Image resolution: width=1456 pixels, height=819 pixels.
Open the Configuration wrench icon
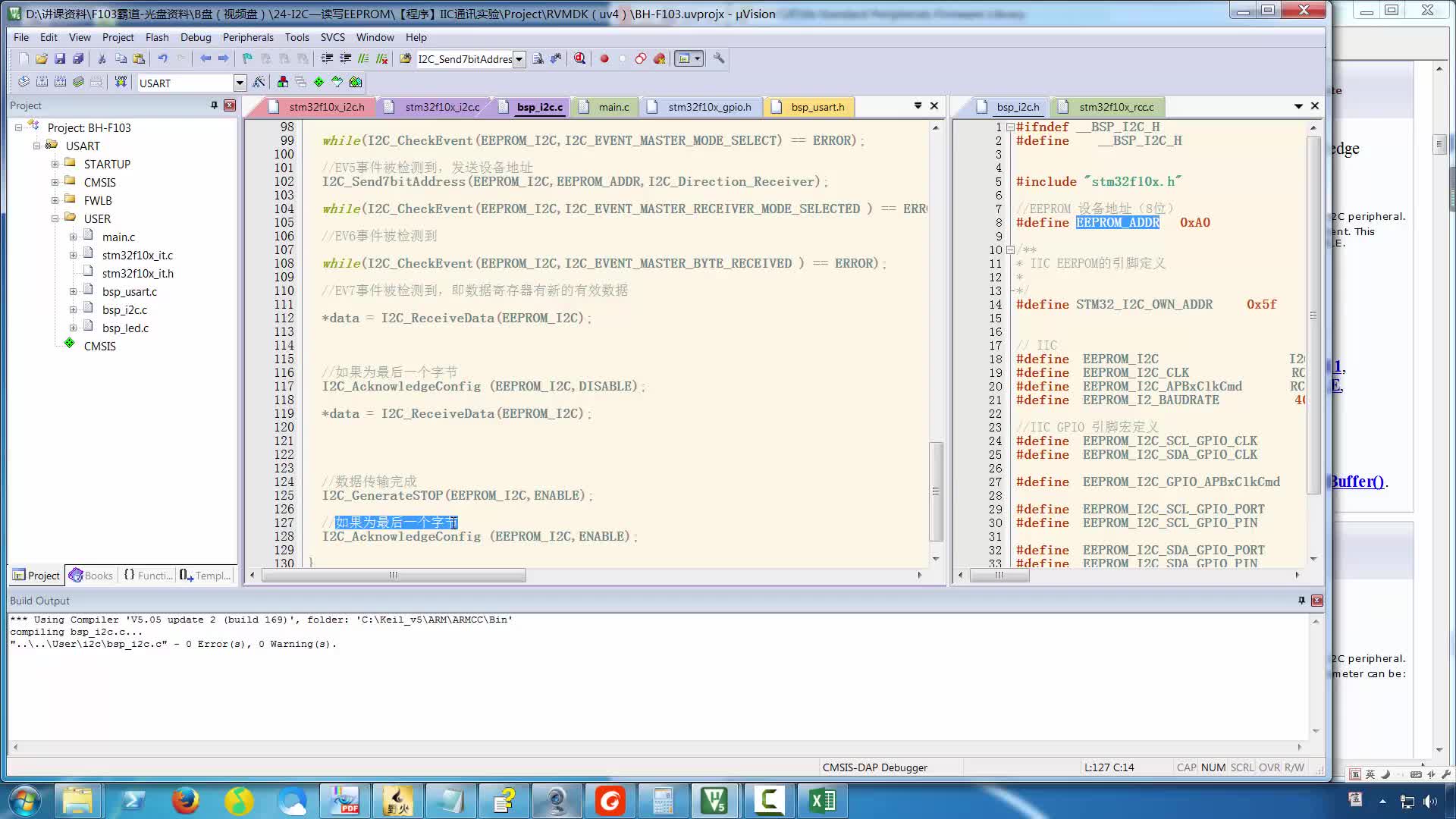click(x=719, y=58)
